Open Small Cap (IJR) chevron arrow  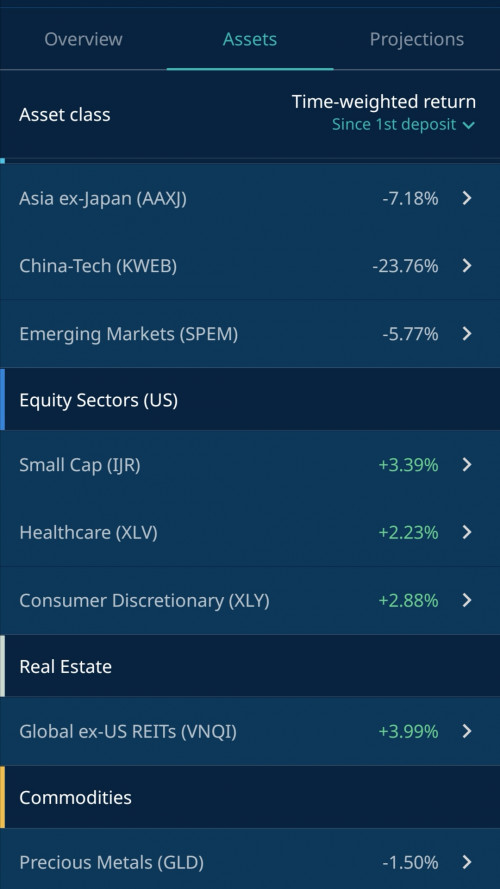point(467,464)
